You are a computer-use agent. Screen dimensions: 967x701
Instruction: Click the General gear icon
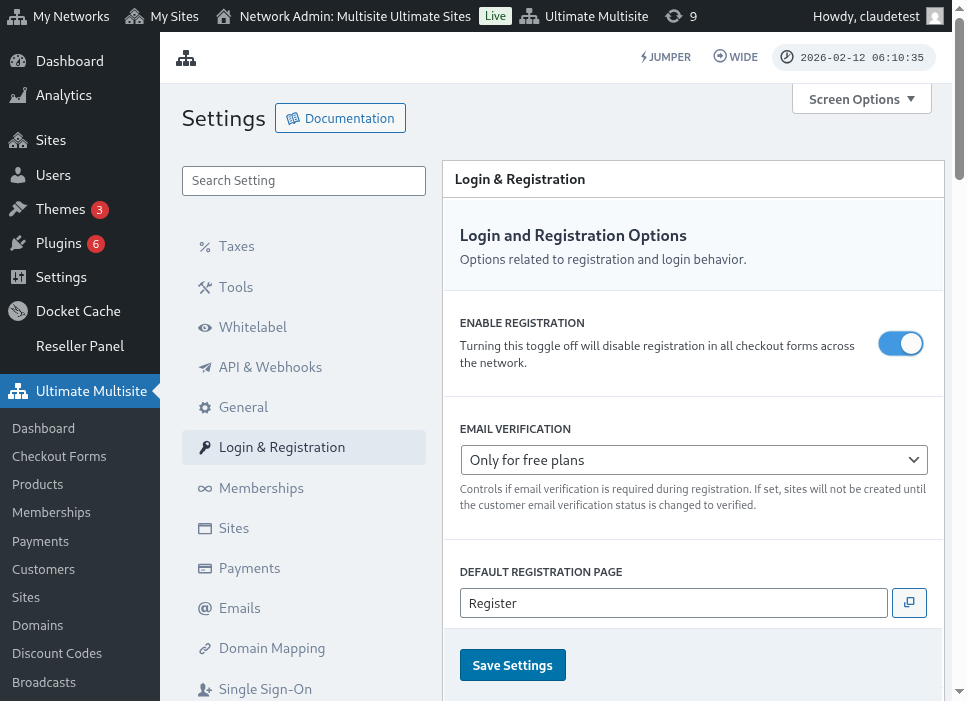click(205, 408)
